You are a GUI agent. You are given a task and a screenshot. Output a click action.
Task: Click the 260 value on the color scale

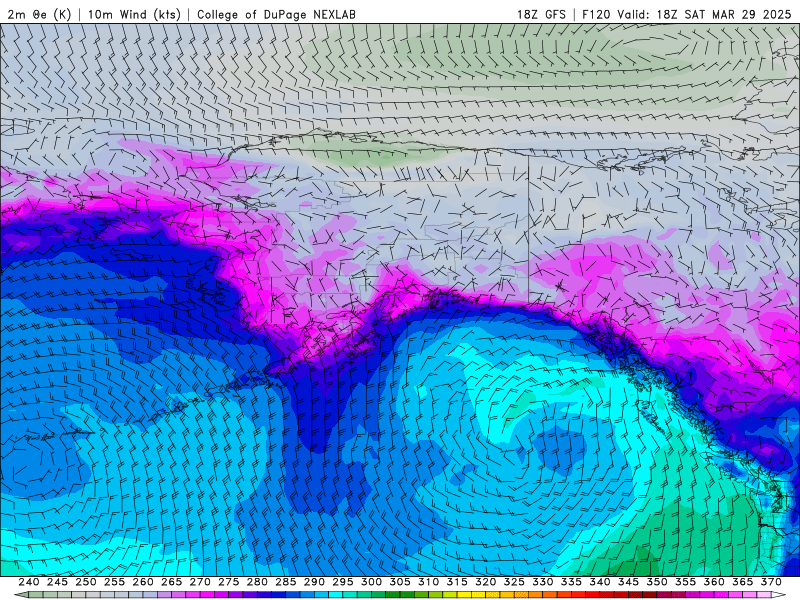(143, 582)
